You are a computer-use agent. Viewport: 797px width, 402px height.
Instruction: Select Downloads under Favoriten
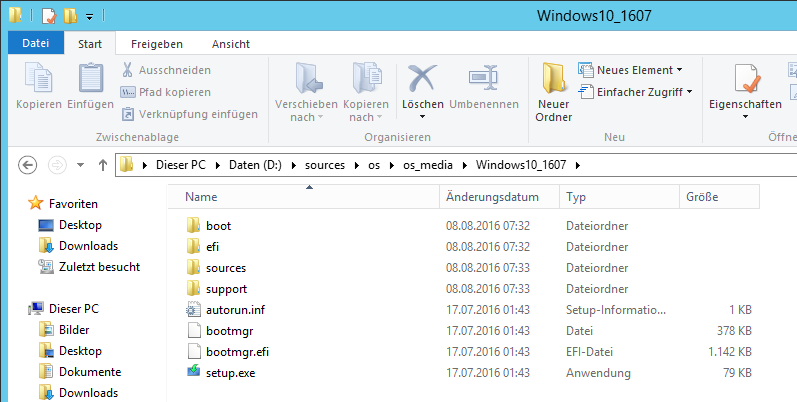click(88, 246)
